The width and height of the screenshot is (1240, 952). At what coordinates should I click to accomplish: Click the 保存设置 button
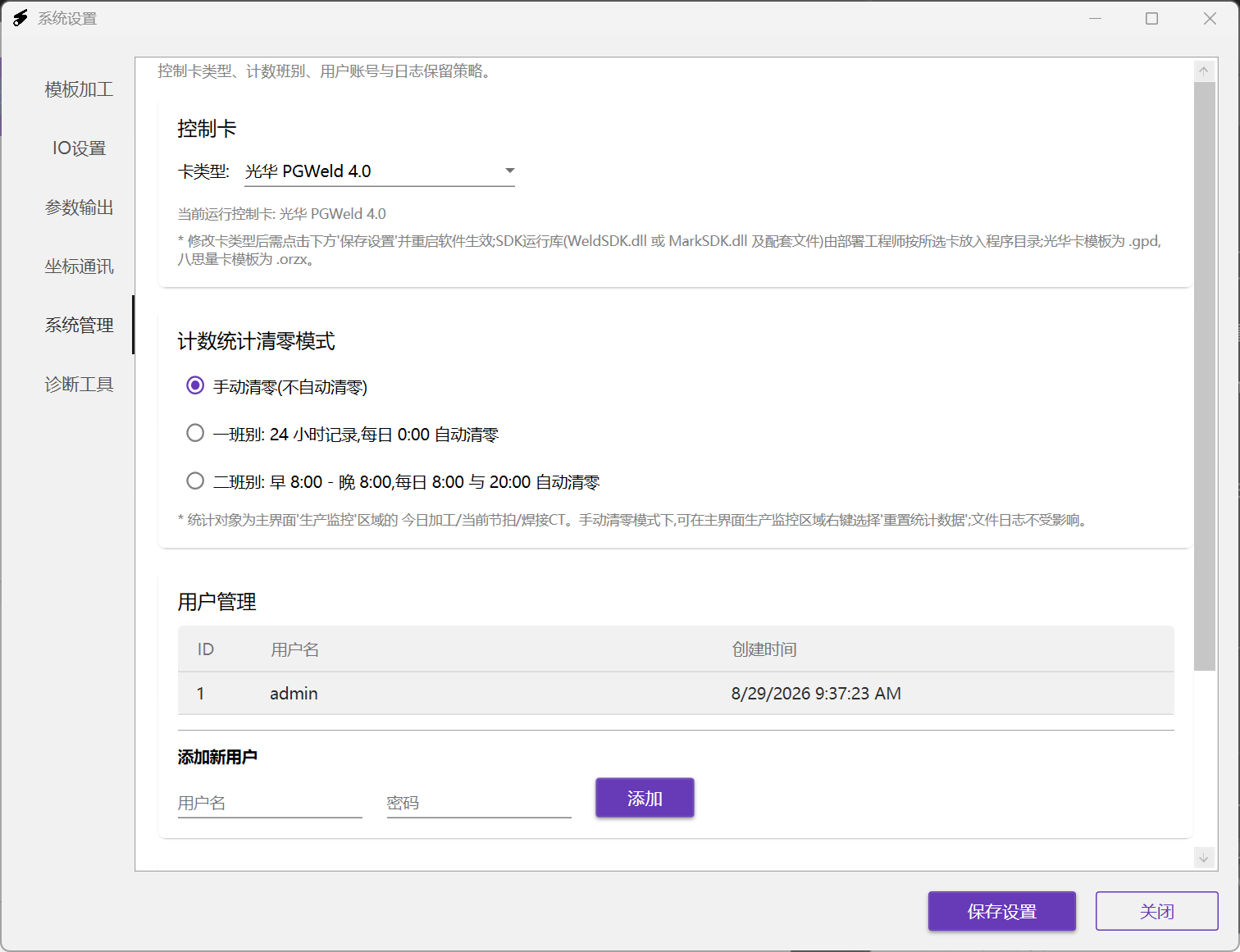pos(1002,911)
